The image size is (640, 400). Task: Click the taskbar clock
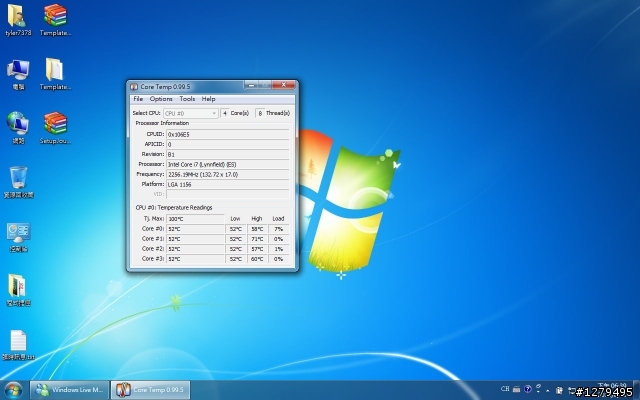pyautogui.click(x=612, y=388)
